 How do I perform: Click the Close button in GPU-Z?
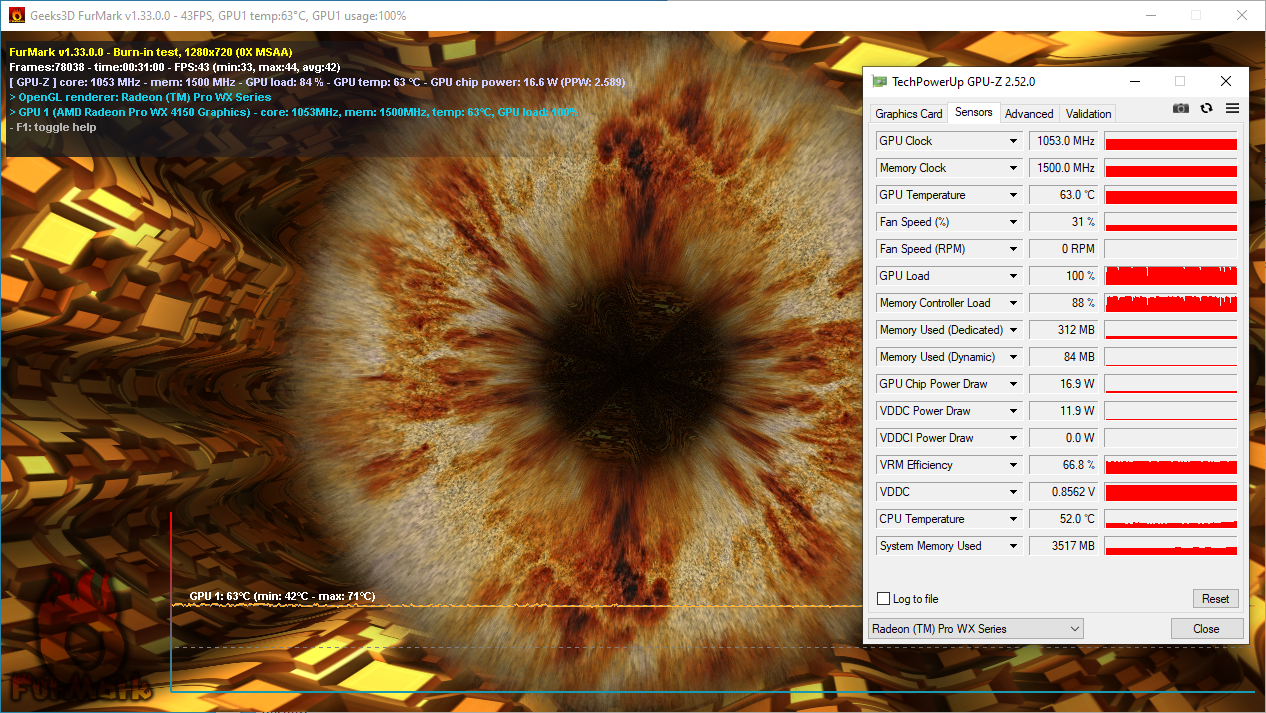click(1206, 629)
